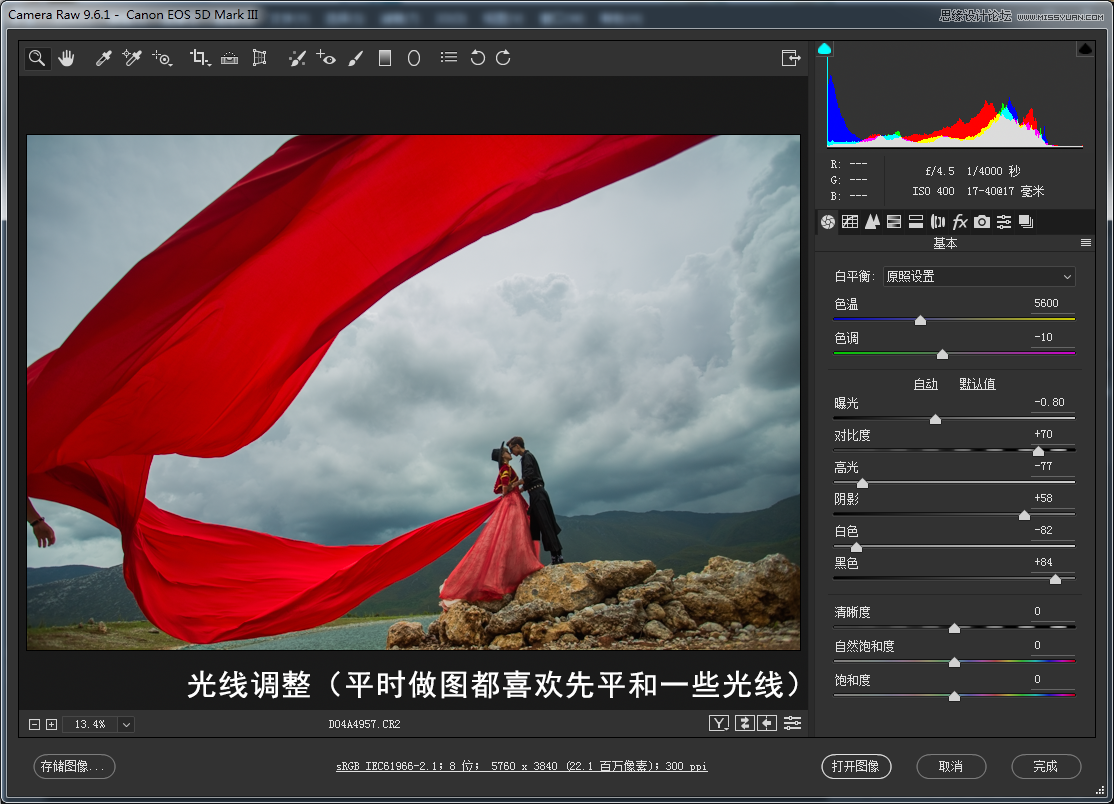Click the 存储图像... save image button
The image size is (1114, 804).
pyautogui.click(x=74, y=766)
